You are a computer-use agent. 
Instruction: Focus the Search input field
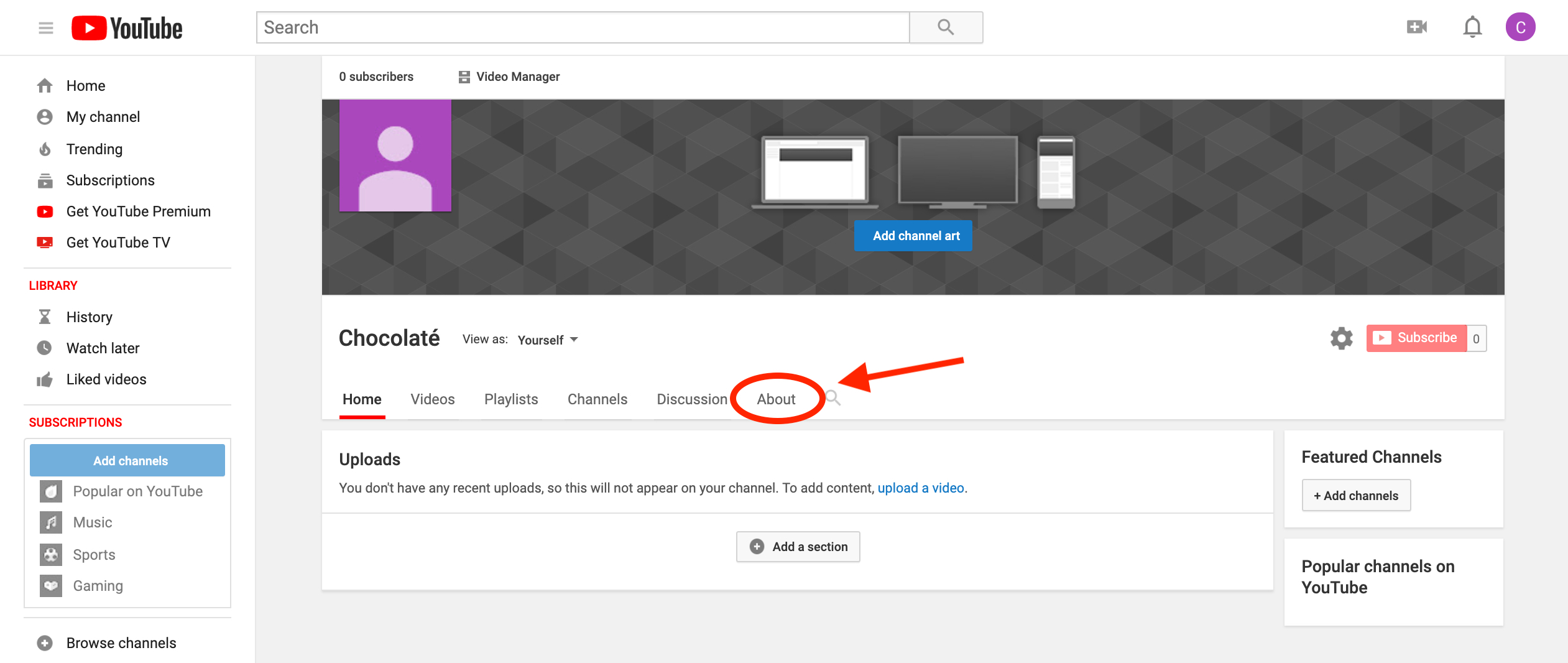click(583, 27)
